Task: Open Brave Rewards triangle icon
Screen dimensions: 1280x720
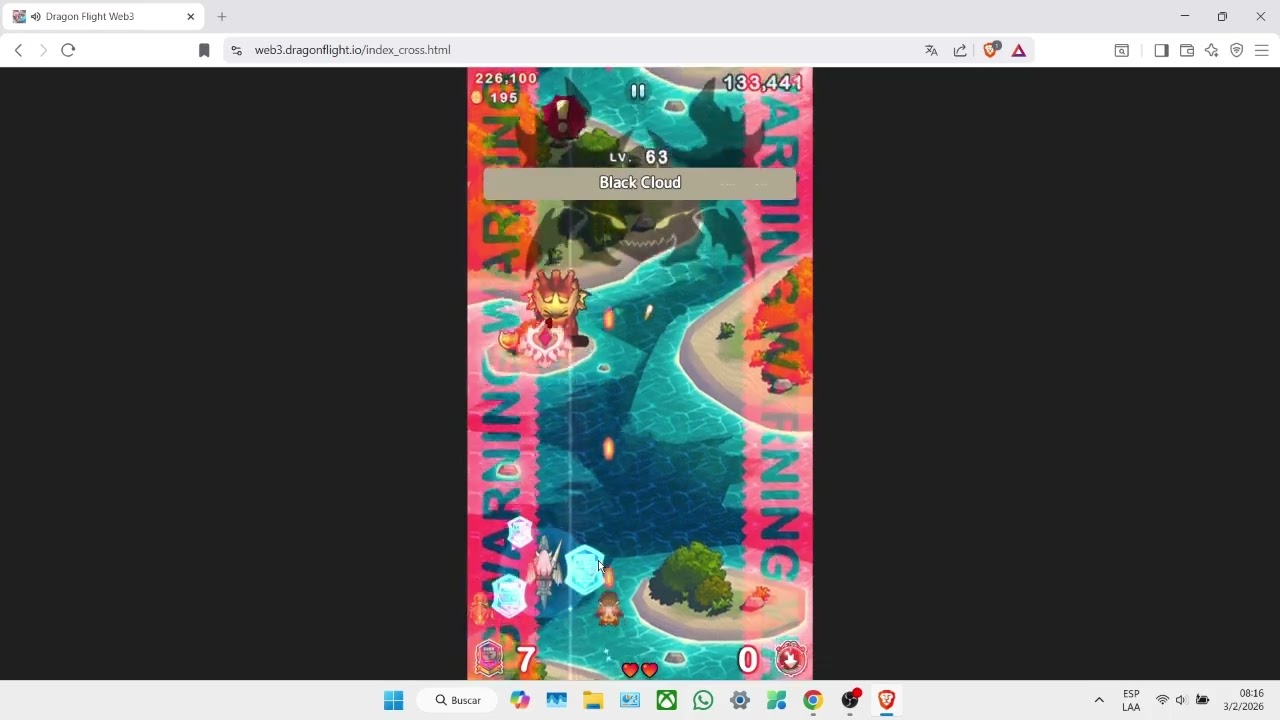Action: click(1019, 50)
